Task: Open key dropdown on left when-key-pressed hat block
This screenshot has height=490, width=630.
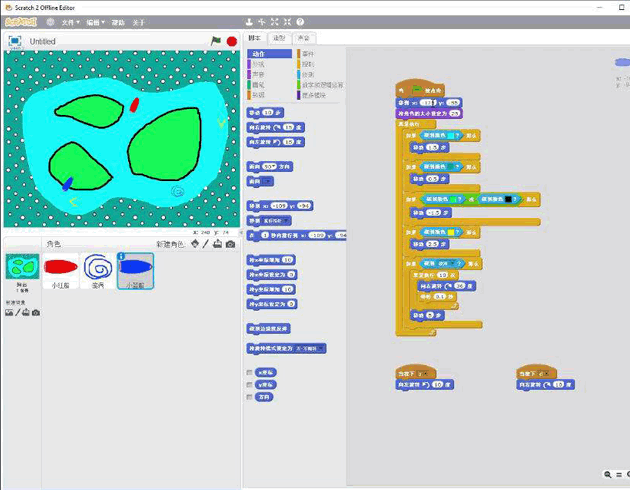Action: [424, 374]
